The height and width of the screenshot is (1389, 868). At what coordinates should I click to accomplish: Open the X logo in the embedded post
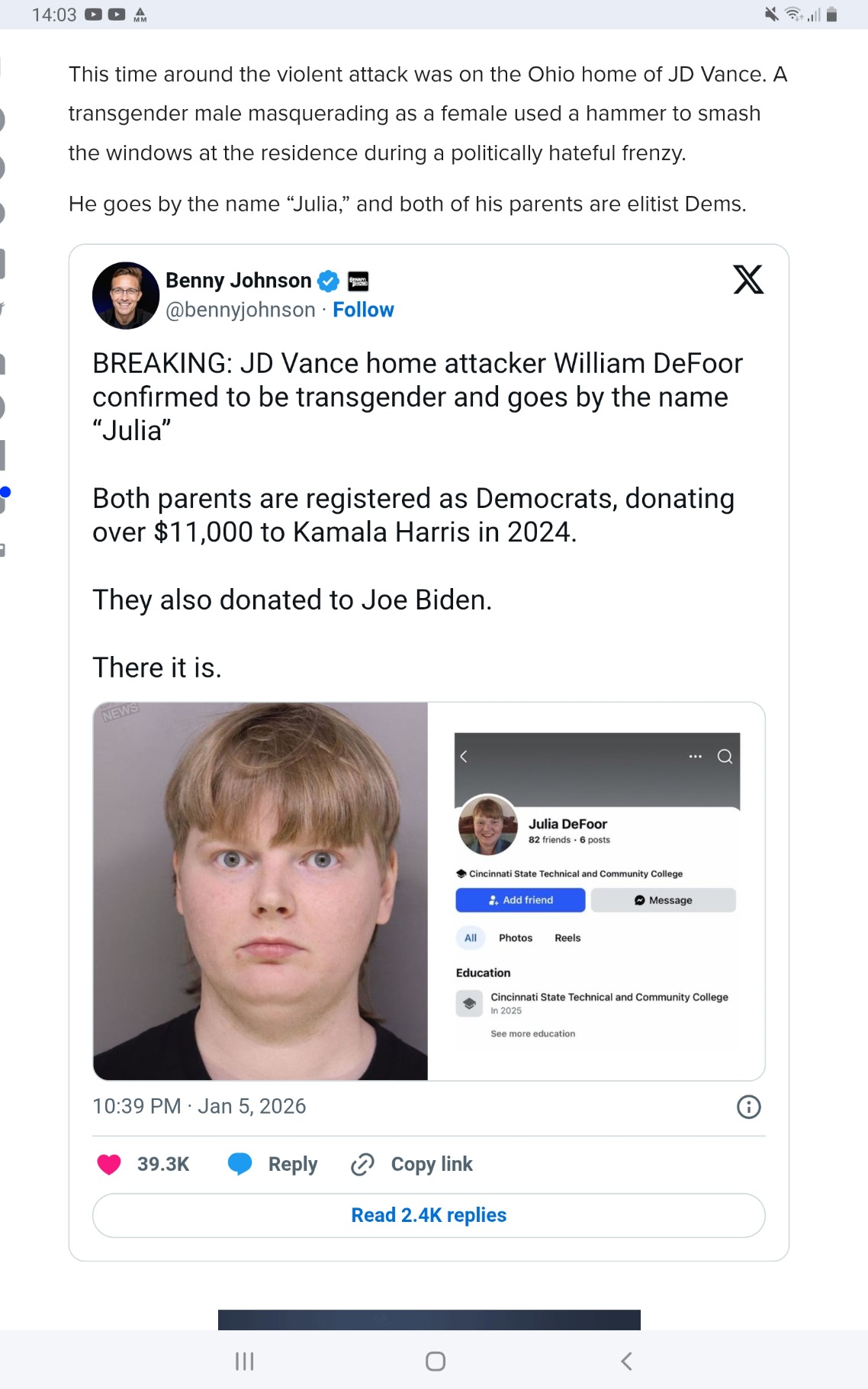pos(748,279)
